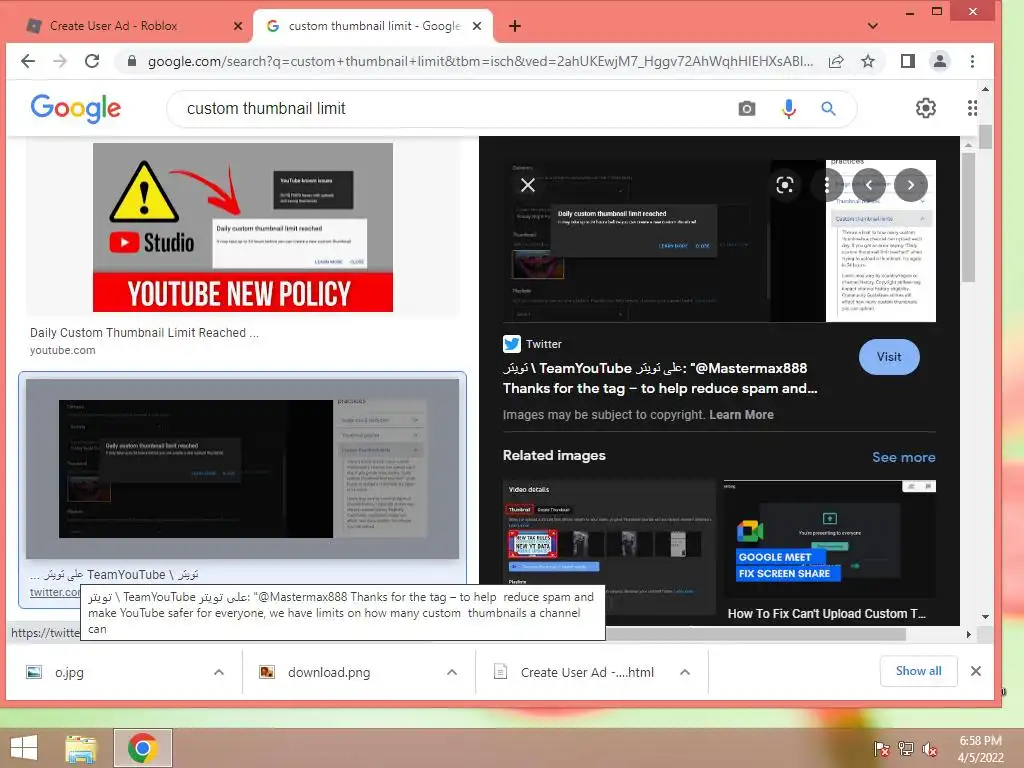The height and width of the screenshot is (768, 1024).
Task: Click the Google logo
Action: (76, 108)
